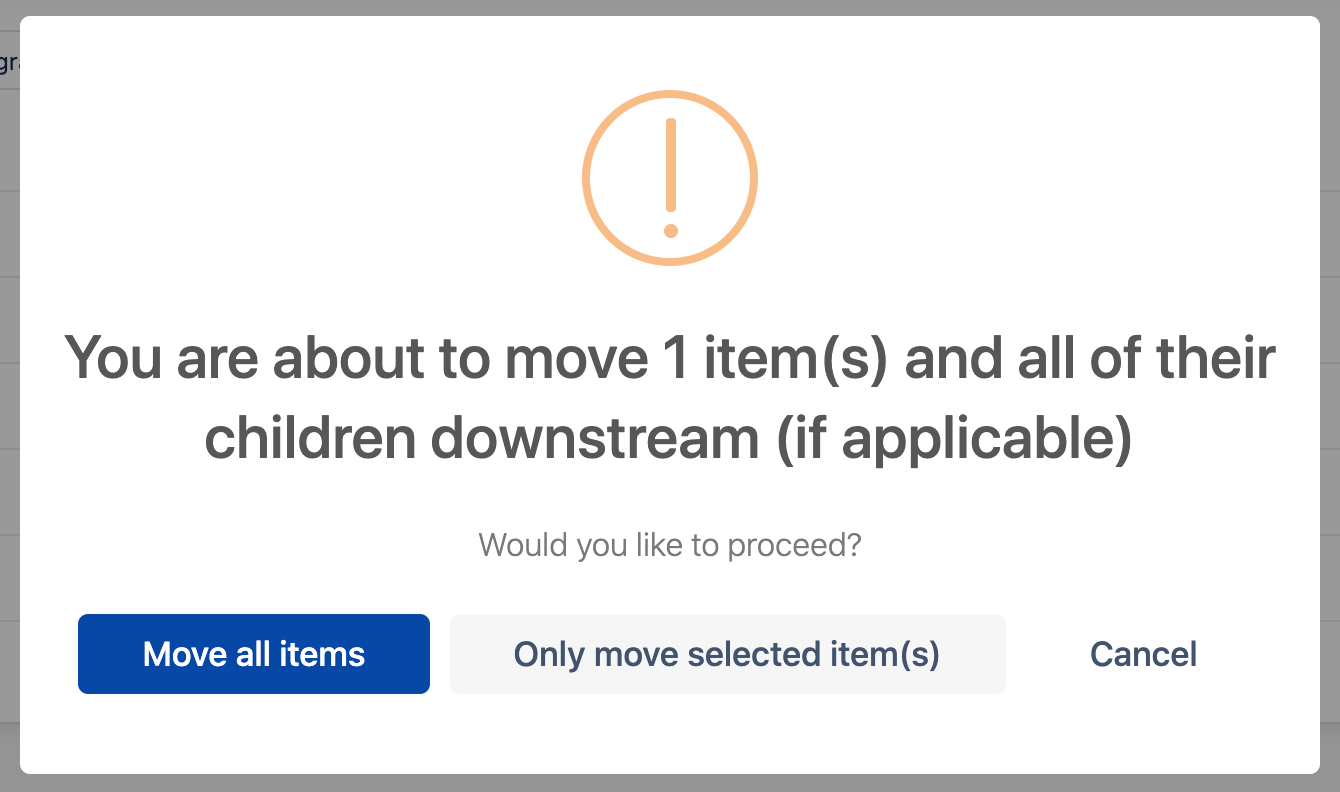
Task: Click the orange warning exclamation icon
Action: [x=670, y=179]
